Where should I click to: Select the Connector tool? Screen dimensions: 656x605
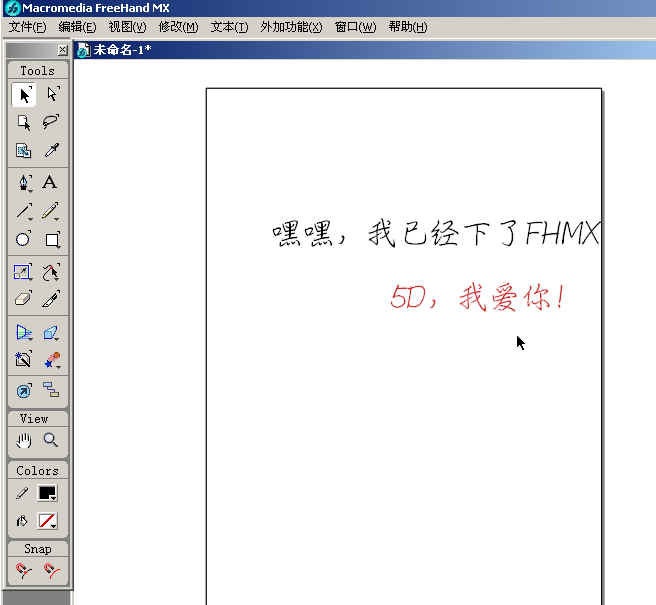52,390
